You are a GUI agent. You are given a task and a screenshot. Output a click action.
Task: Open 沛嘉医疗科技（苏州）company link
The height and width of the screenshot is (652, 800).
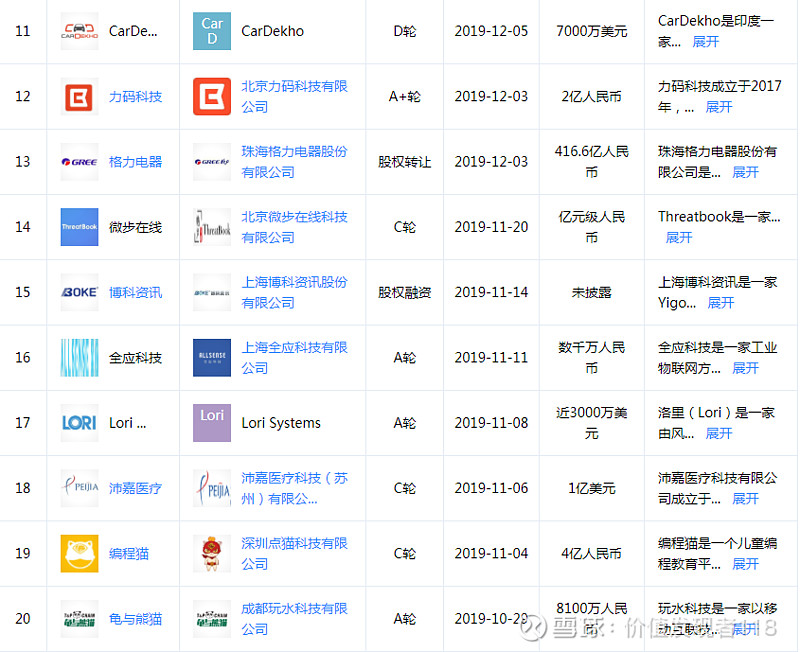(x=294, y=488)
